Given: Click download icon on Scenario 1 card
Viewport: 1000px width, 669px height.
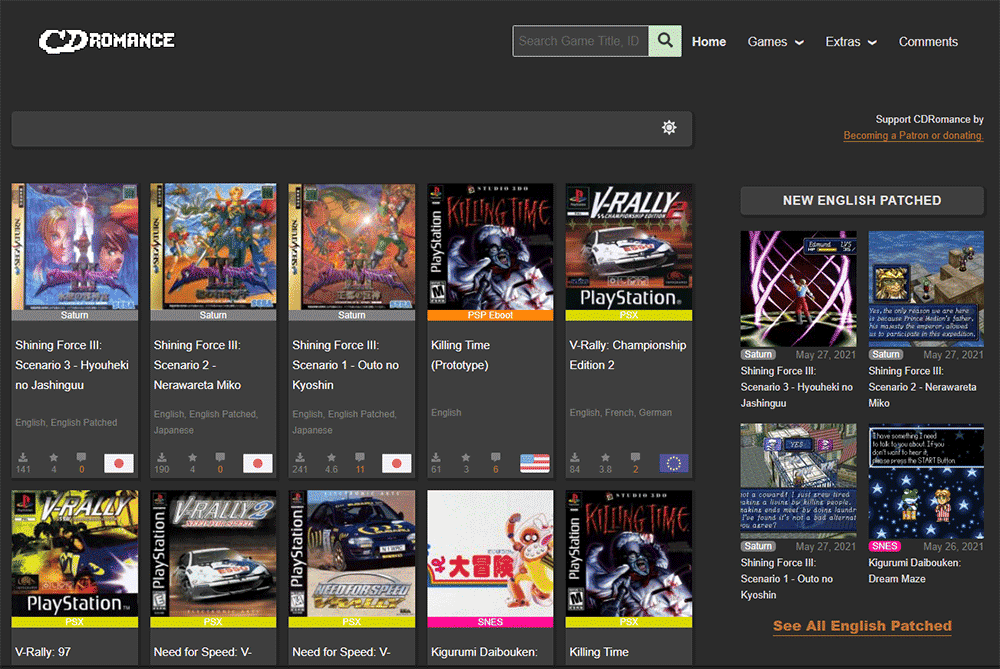Looking at the screenshot, I should coord(300,457).
